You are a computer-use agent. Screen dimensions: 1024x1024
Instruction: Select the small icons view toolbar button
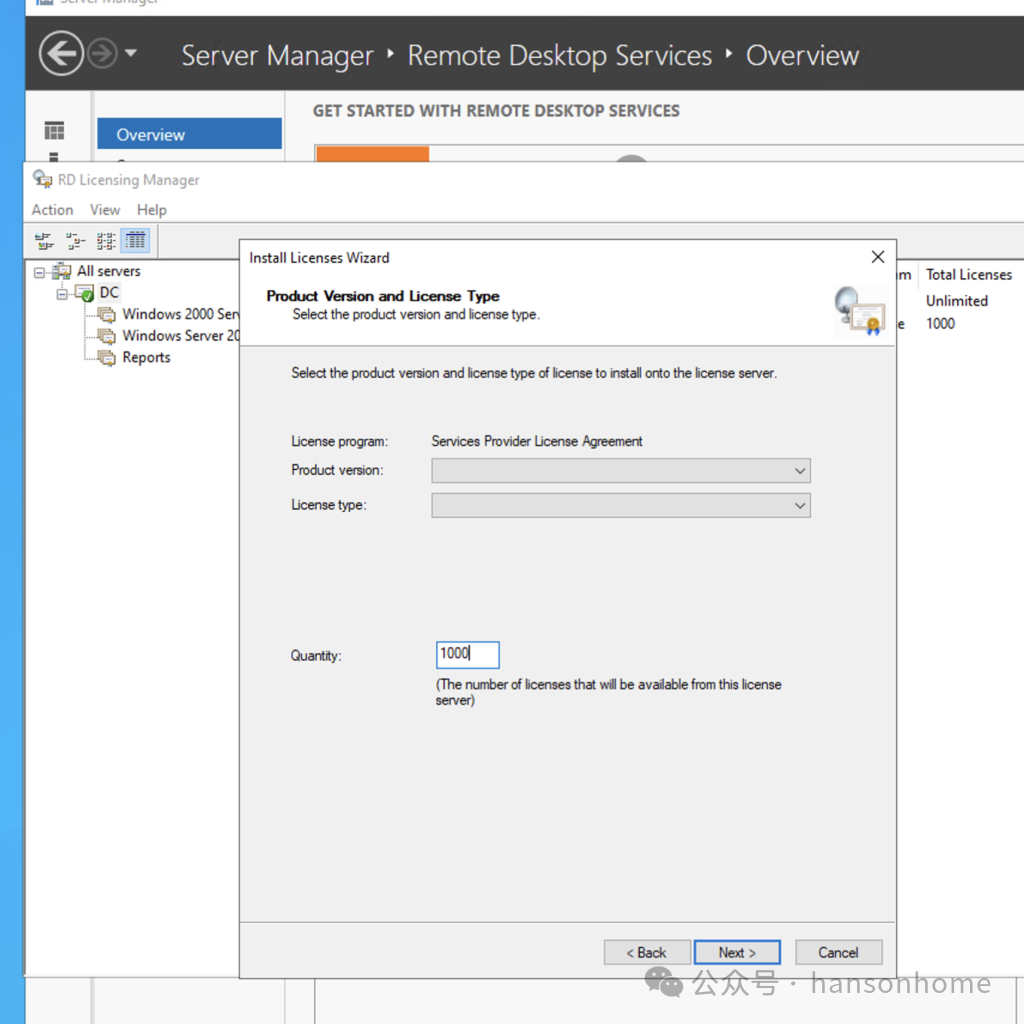pos(75,241)
